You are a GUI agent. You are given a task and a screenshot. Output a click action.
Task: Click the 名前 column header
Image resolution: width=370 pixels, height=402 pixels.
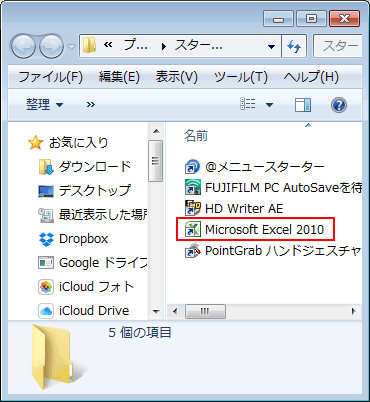tap(196, 136)
